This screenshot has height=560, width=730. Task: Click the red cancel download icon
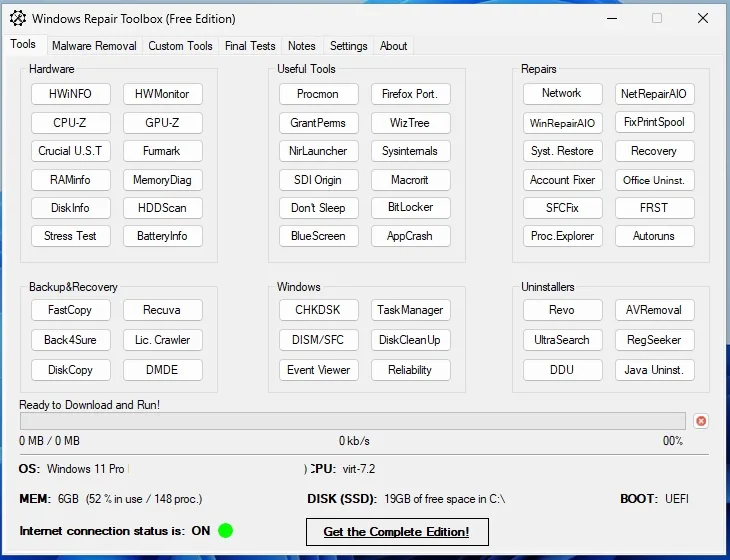701,421
